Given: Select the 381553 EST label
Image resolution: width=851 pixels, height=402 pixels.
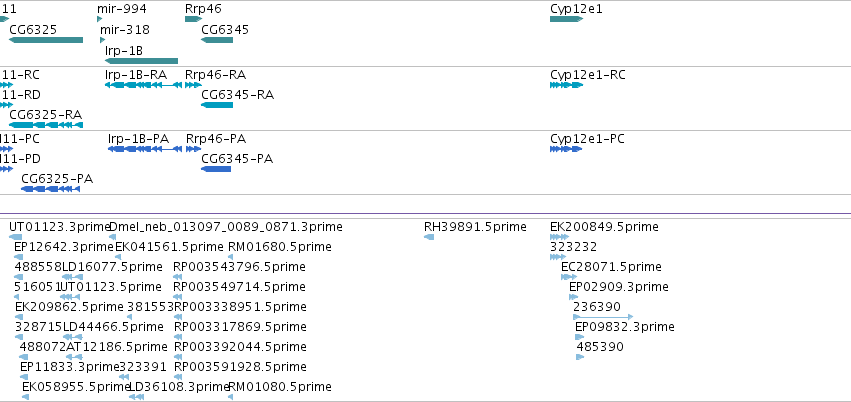Looking at the screenshot, I should tap(150, 307).
